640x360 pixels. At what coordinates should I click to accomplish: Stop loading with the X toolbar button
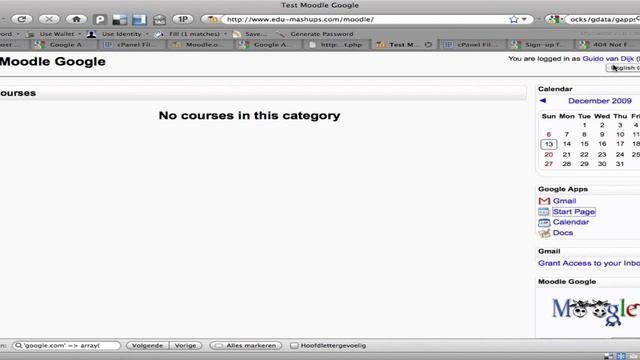(49, 19)
